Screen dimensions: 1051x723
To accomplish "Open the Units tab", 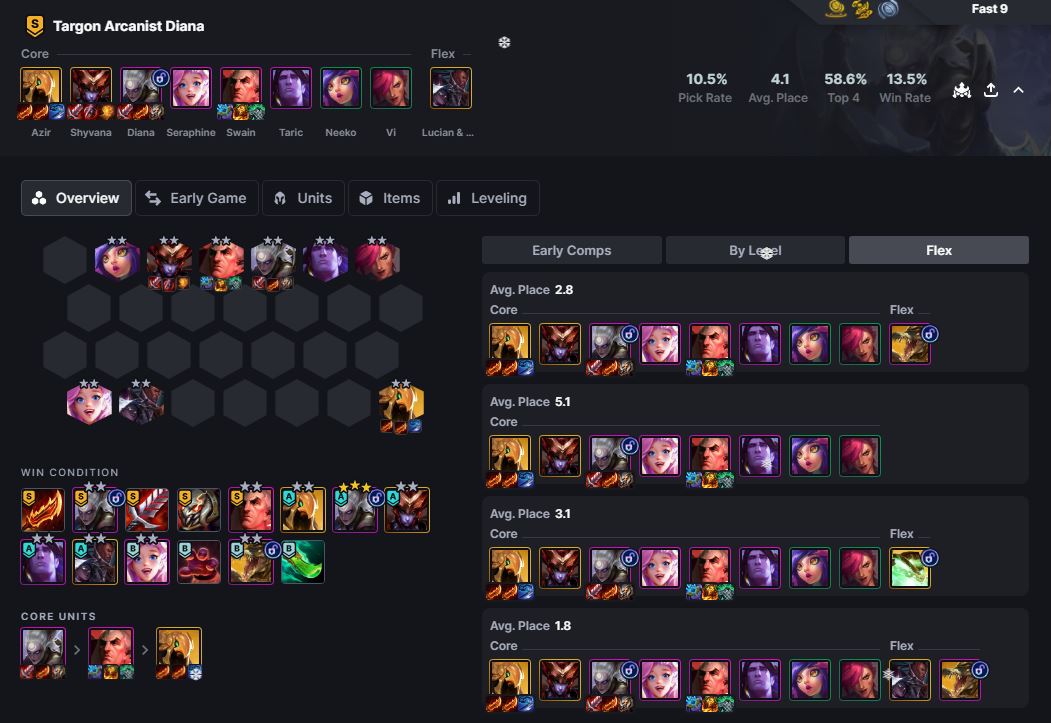I will click(303, 198).
